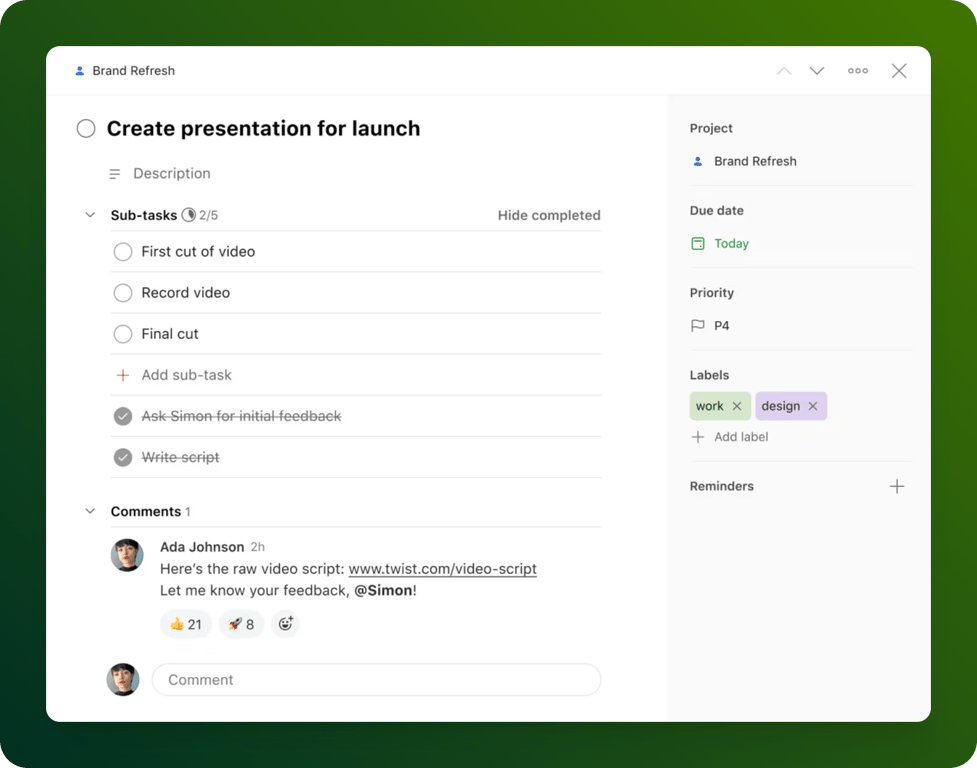Mark the main task complete with its circle
This screenshot has width=977, height=768.
(x=86, y=128)
